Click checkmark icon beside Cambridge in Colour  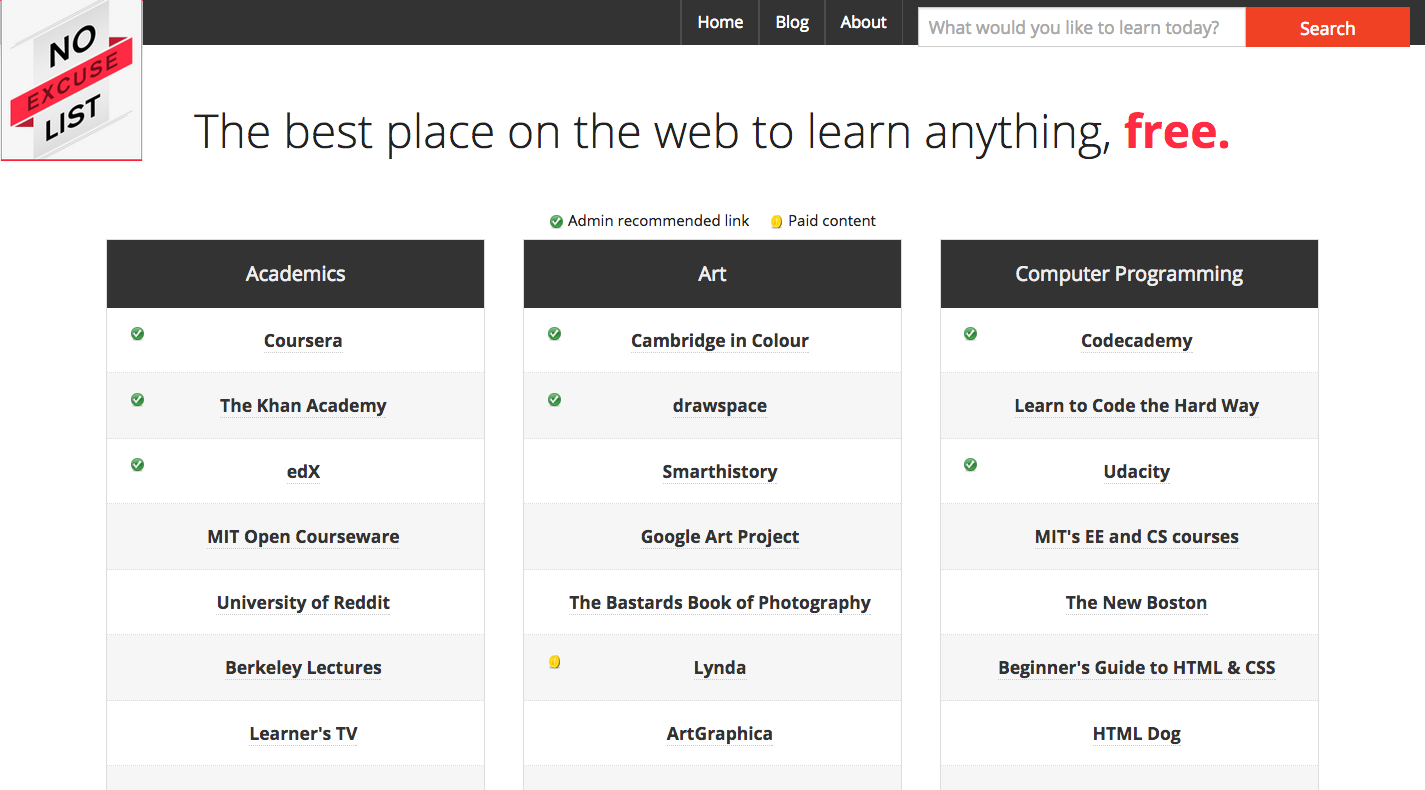pos(554,334)
